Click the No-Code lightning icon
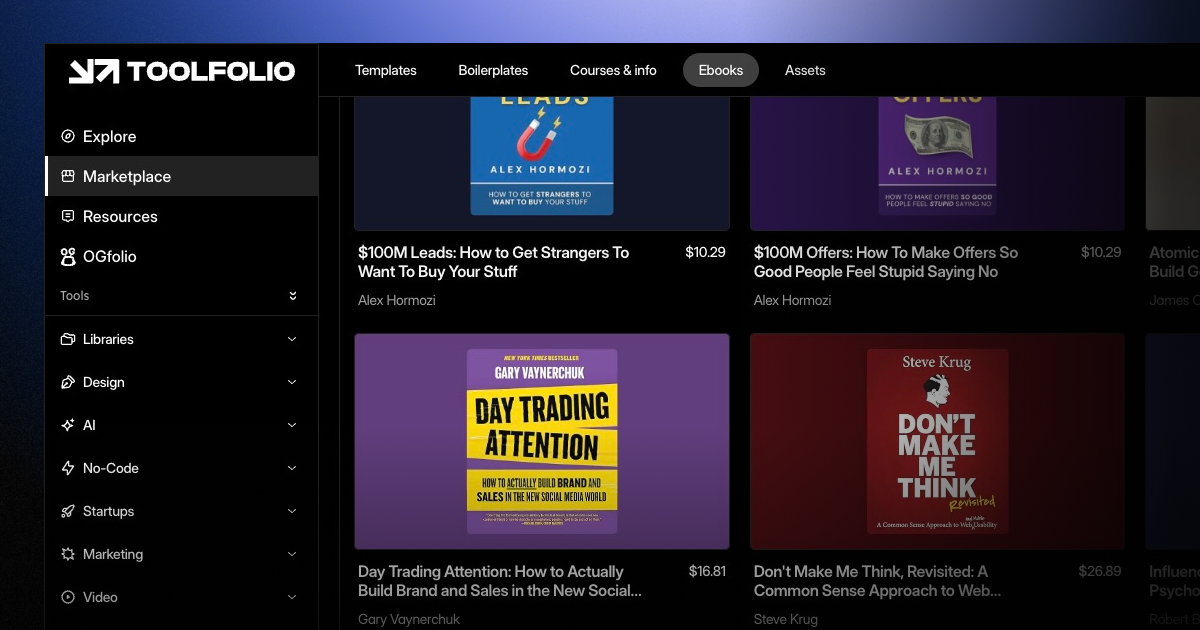The image size is (1200, 630). (x=68, y=468)
